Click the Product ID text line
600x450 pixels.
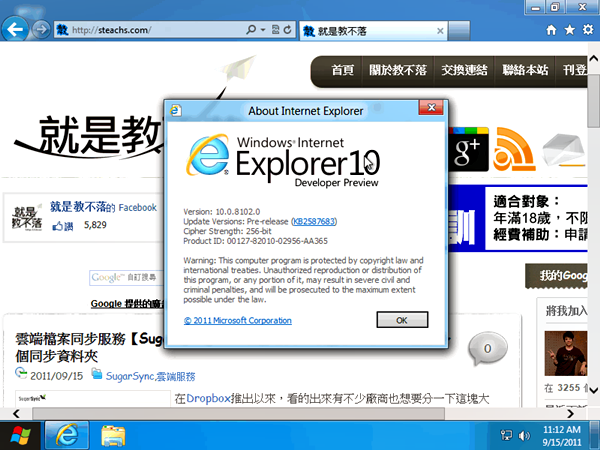(255, 241)
